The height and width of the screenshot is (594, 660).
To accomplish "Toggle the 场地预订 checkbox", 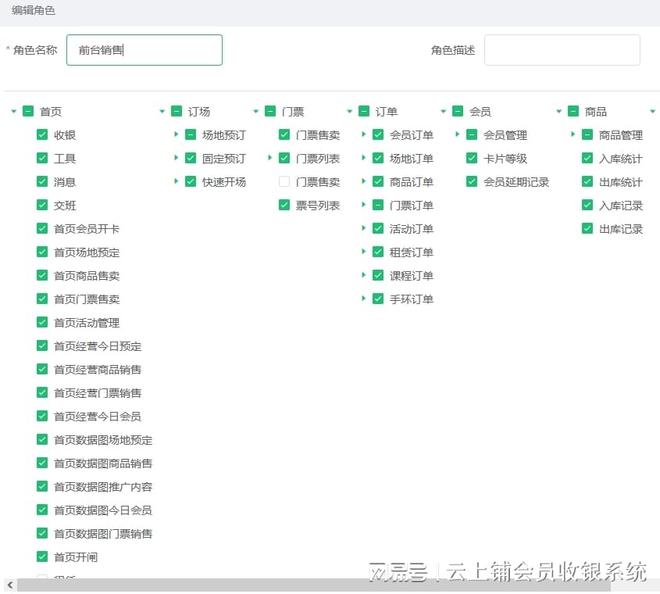I will [191, 135].
